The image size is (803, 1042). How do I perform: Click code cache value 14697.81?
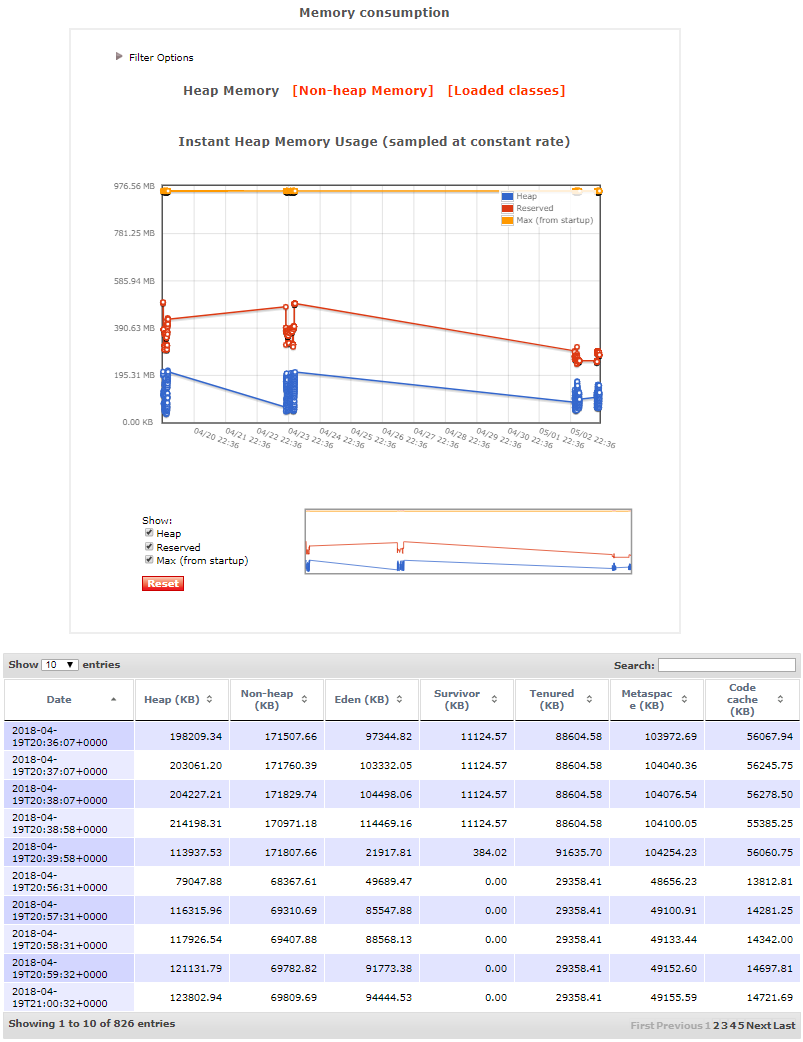(770, 968)
